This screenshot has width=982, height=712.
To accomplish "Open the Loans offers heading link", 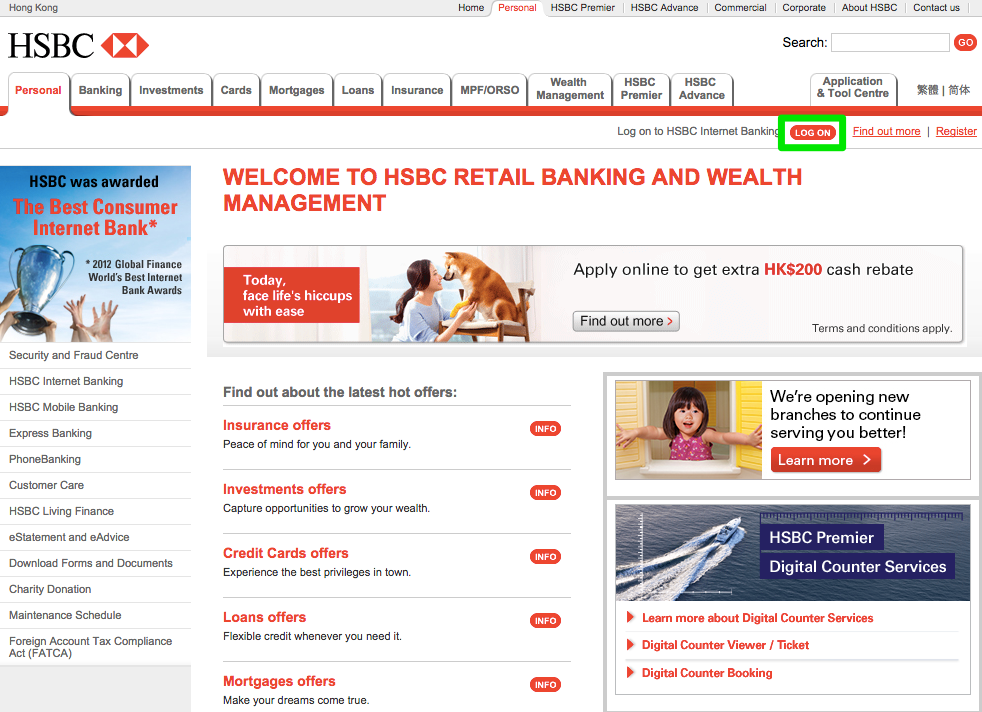I will click(x=264, y=617).
